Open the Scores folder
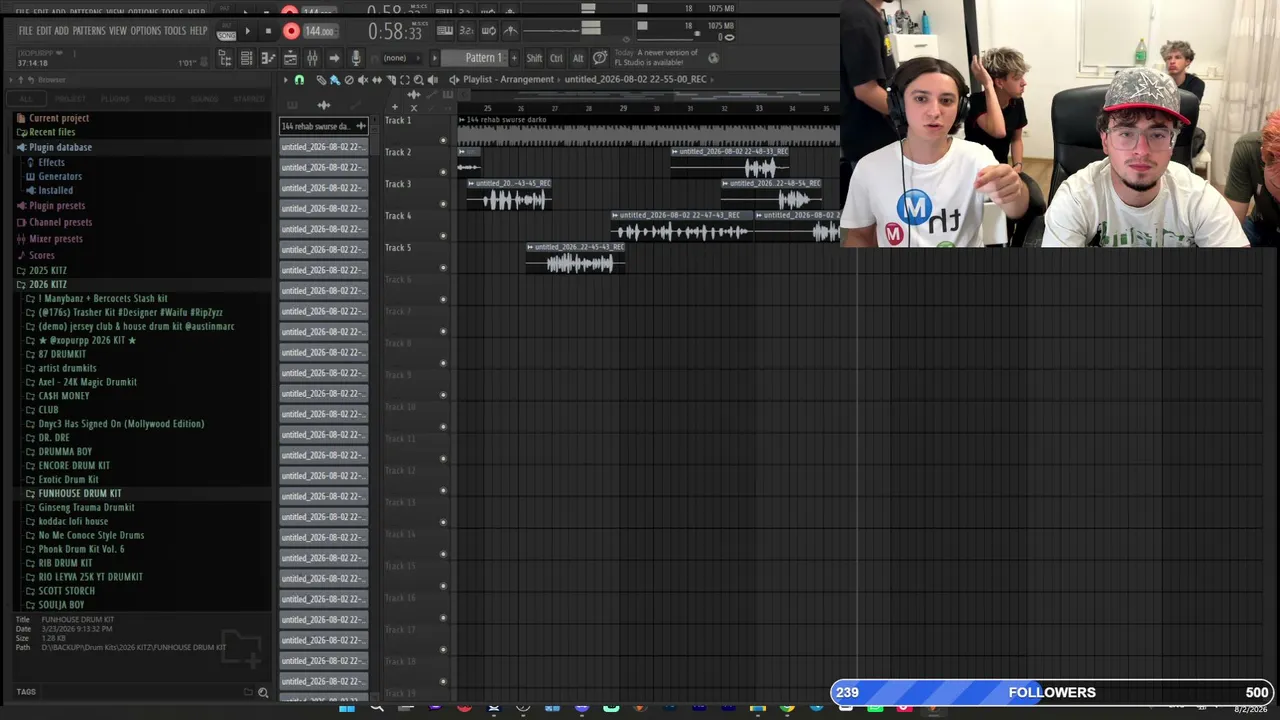Image resolution: width=1280 pixels, height=720 pixels. [42, 255]
